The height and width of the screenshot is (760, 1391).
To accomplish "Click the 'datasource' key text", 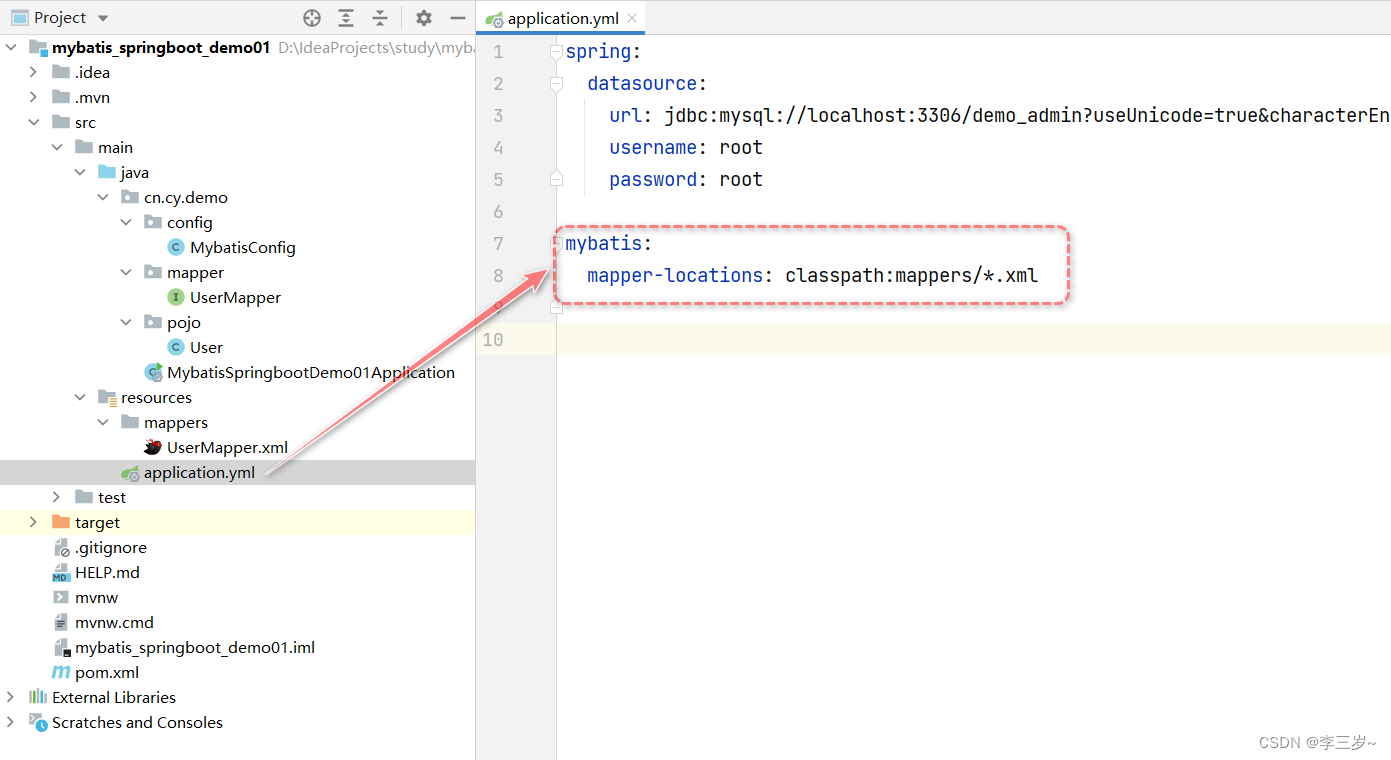I will click(642, 83).
